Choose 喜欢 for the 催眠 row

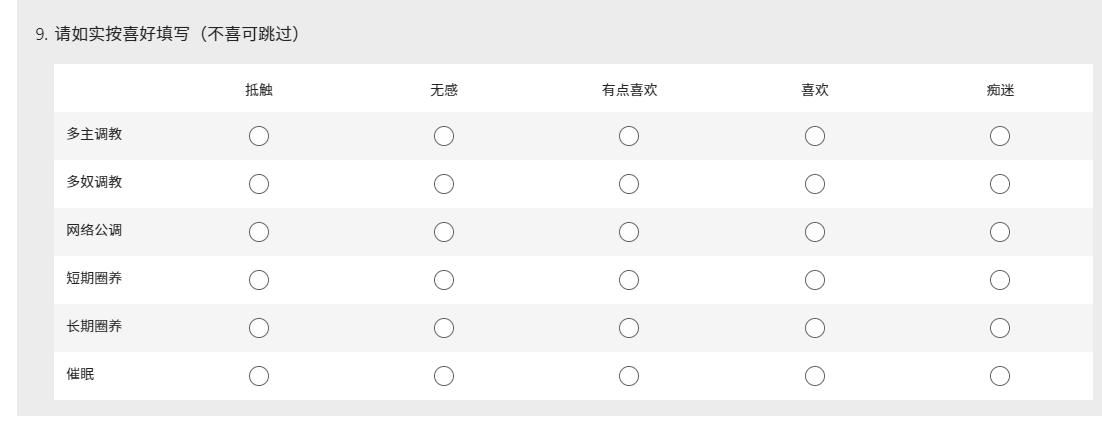tap(815, 376)
